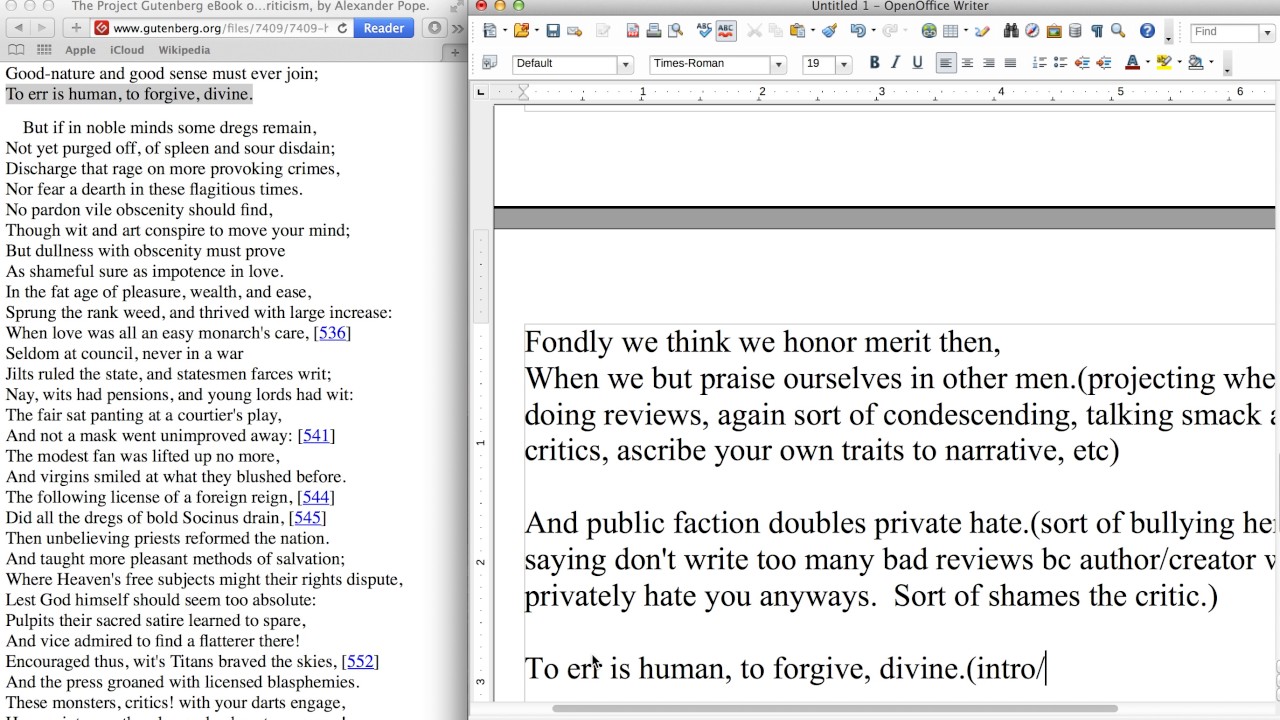The image size is (1280, 720).
Task: Run the Spelling and Grammar check icon
Action: pyautogui.click(x=704, y=32)
